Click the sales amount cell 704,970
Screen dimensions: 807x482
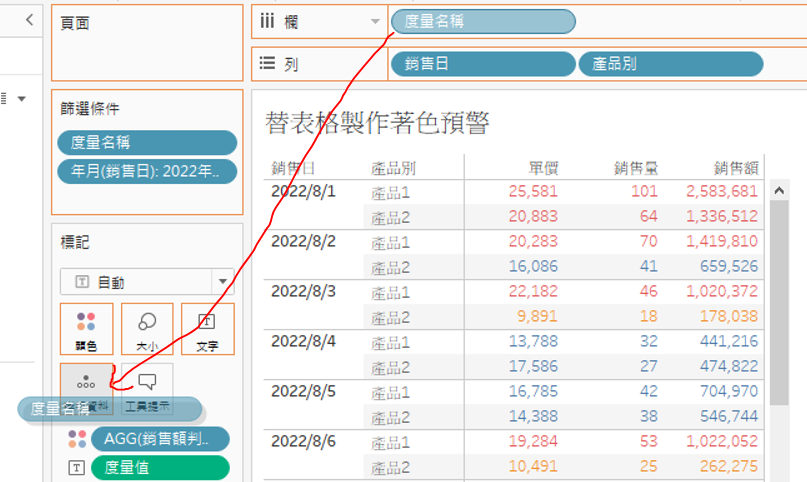pos(729,391)
